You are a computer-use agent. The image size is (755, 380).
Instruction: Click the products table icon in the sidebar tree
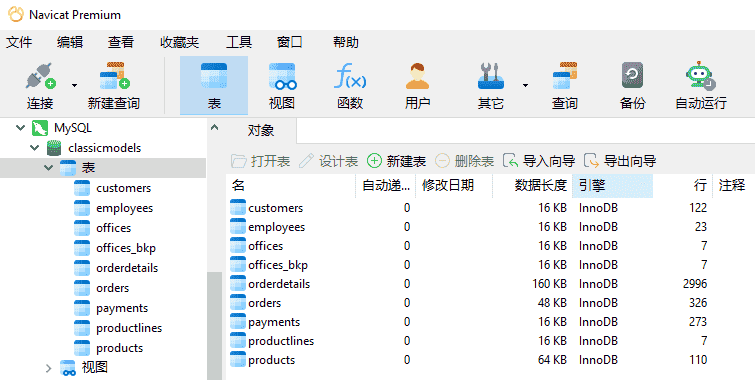point(82,348)
